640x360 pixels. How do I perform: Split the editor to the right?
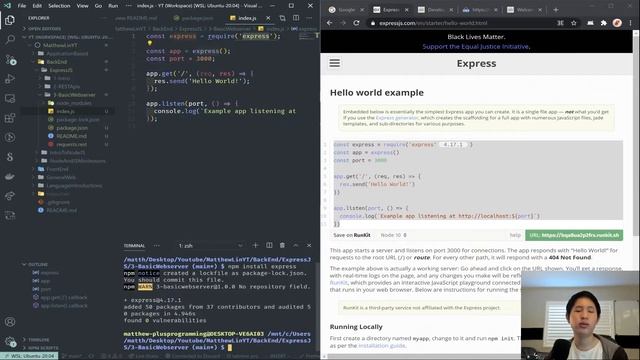[x=296, y=18]
